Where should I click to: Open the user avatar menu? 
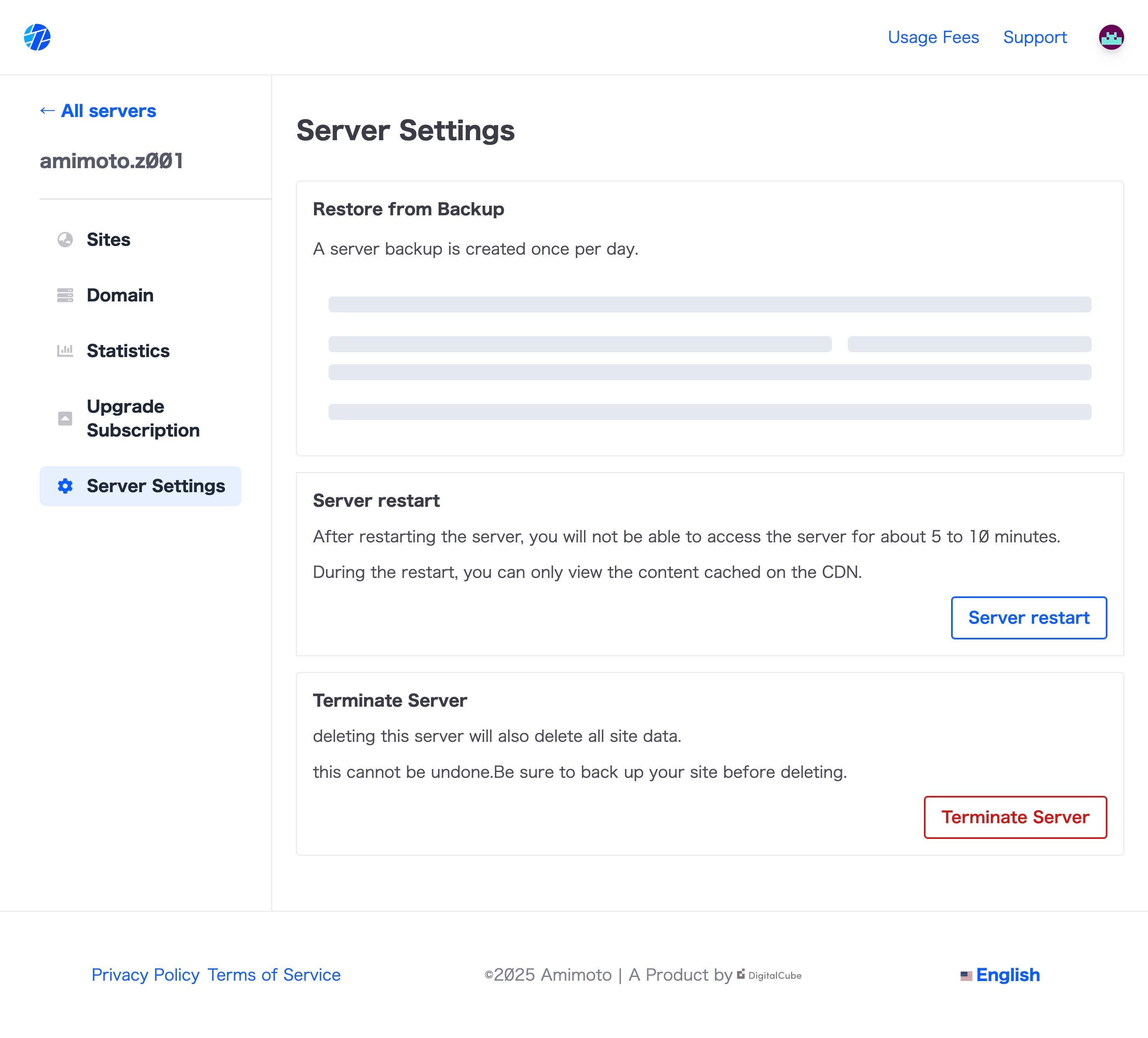pyautogui.click(x=1110, y=38)
